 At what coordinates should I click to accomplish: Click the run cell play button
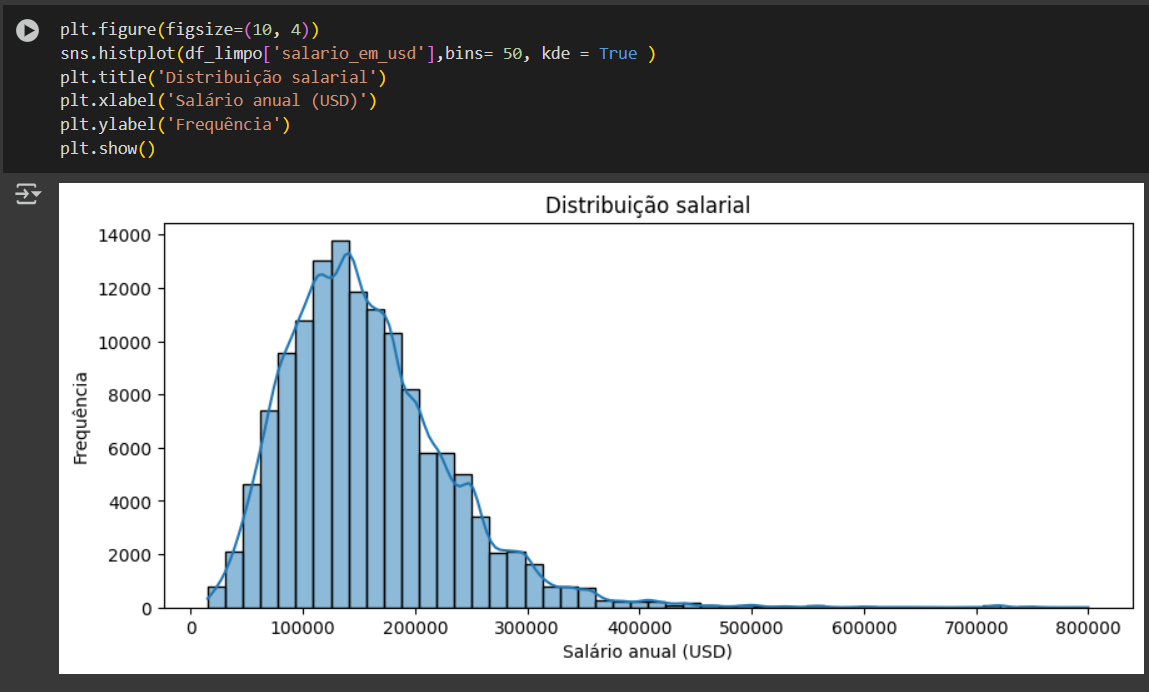click(26, 30)
